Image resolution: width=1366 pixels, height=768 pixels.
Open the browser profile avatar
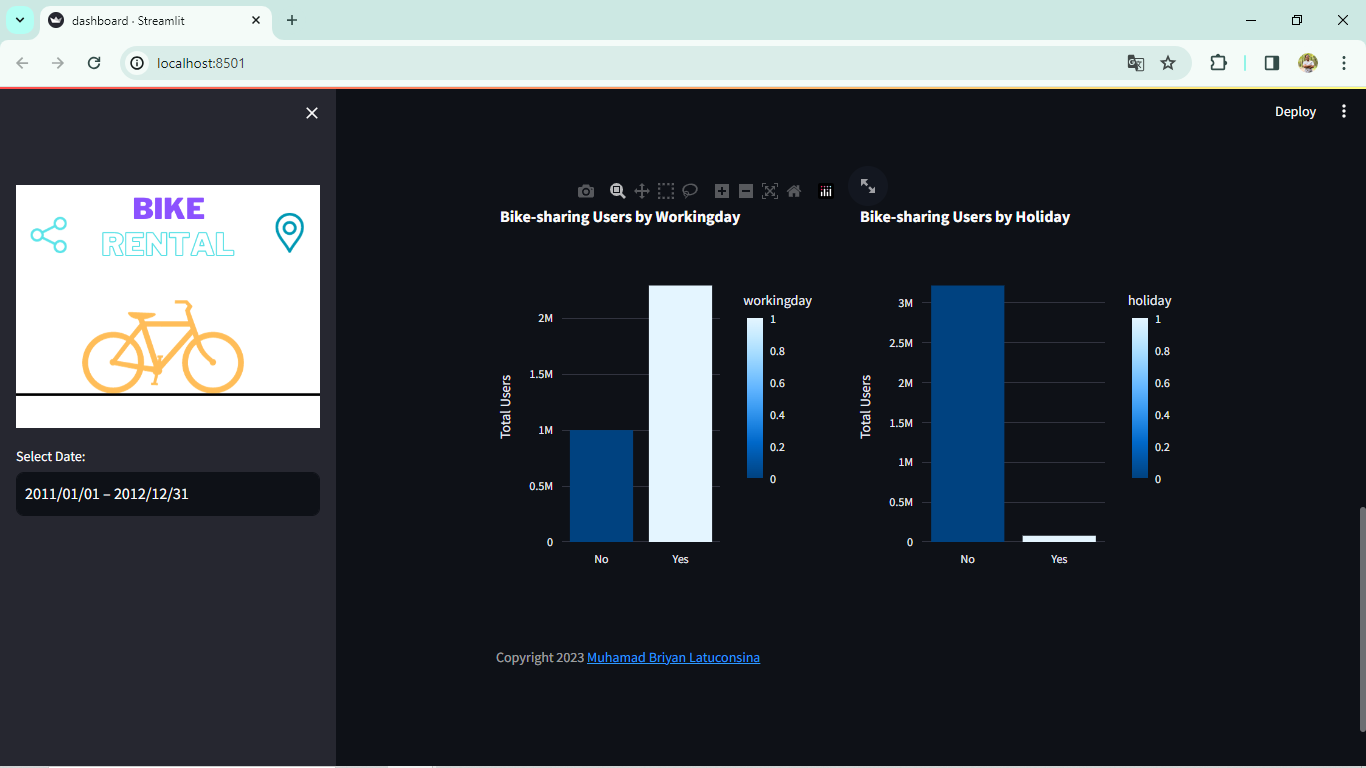(x=1308, y=63)
